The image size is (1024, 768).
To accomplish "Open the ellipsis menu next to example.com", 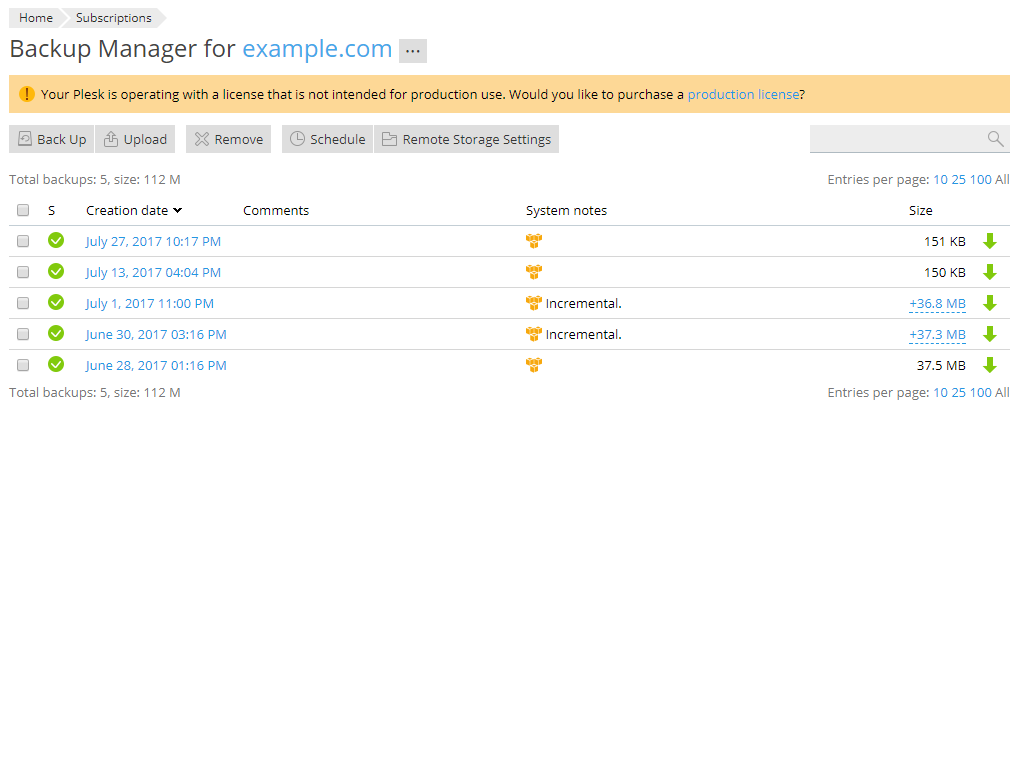I will [412, 50].
